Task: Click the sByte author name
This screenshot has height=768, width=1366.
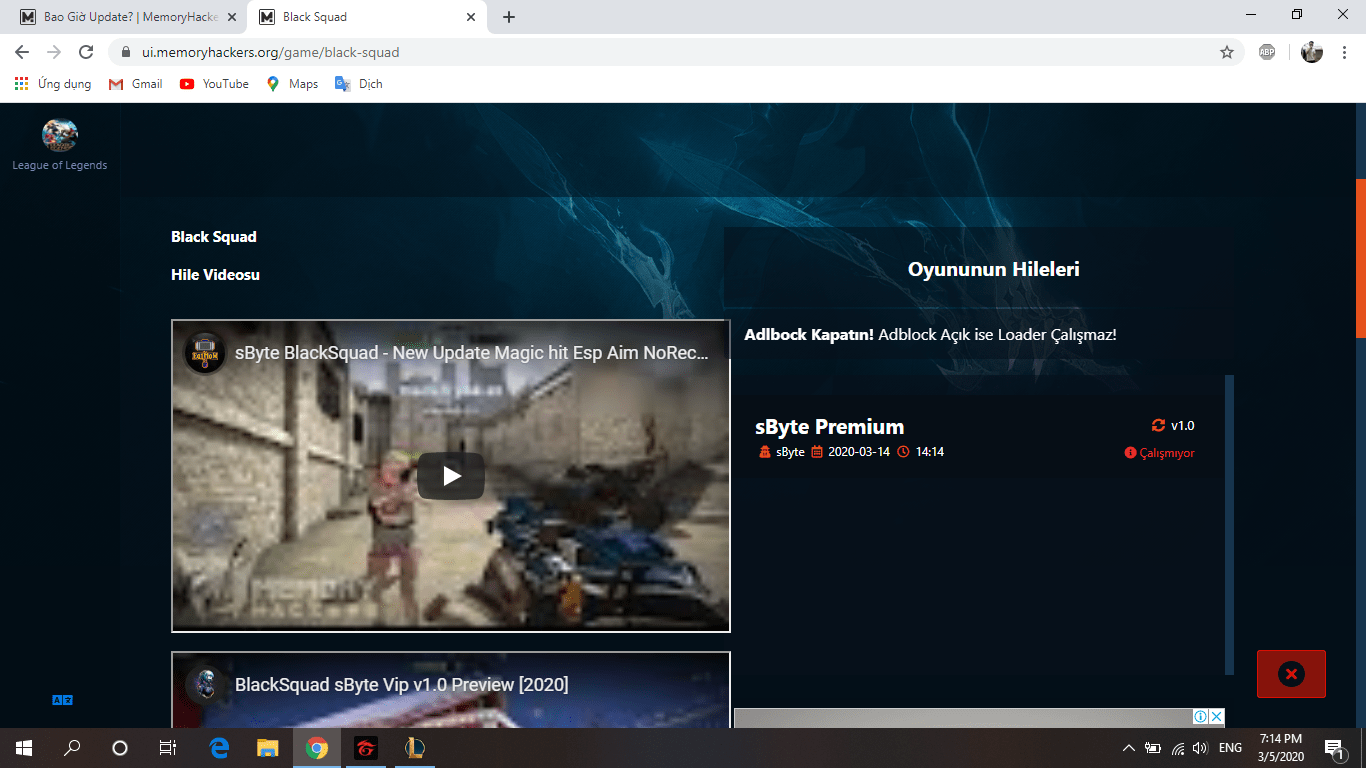Action: [790, 452]
